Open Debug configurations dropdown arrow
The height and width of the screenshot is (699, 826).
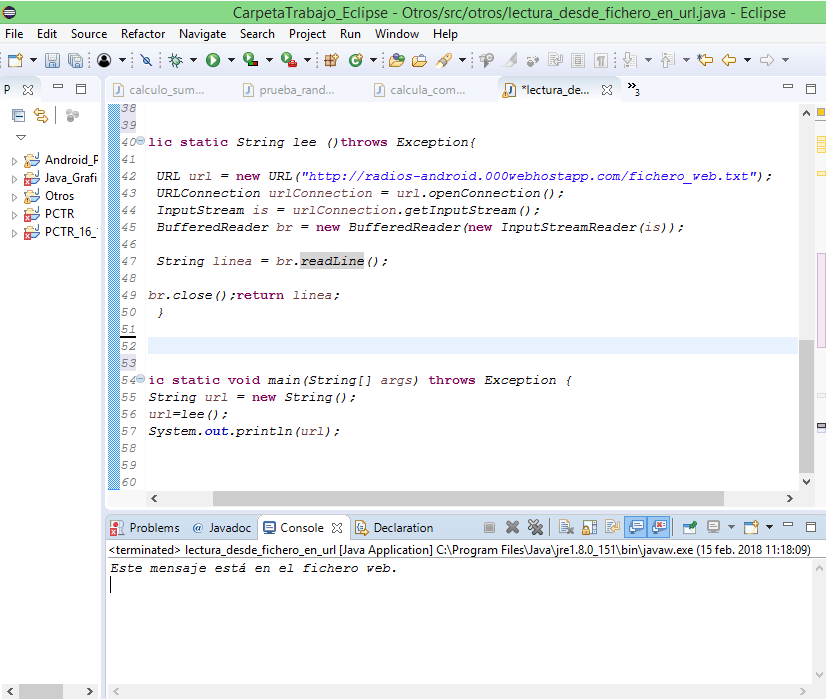[x=193, y=60]
